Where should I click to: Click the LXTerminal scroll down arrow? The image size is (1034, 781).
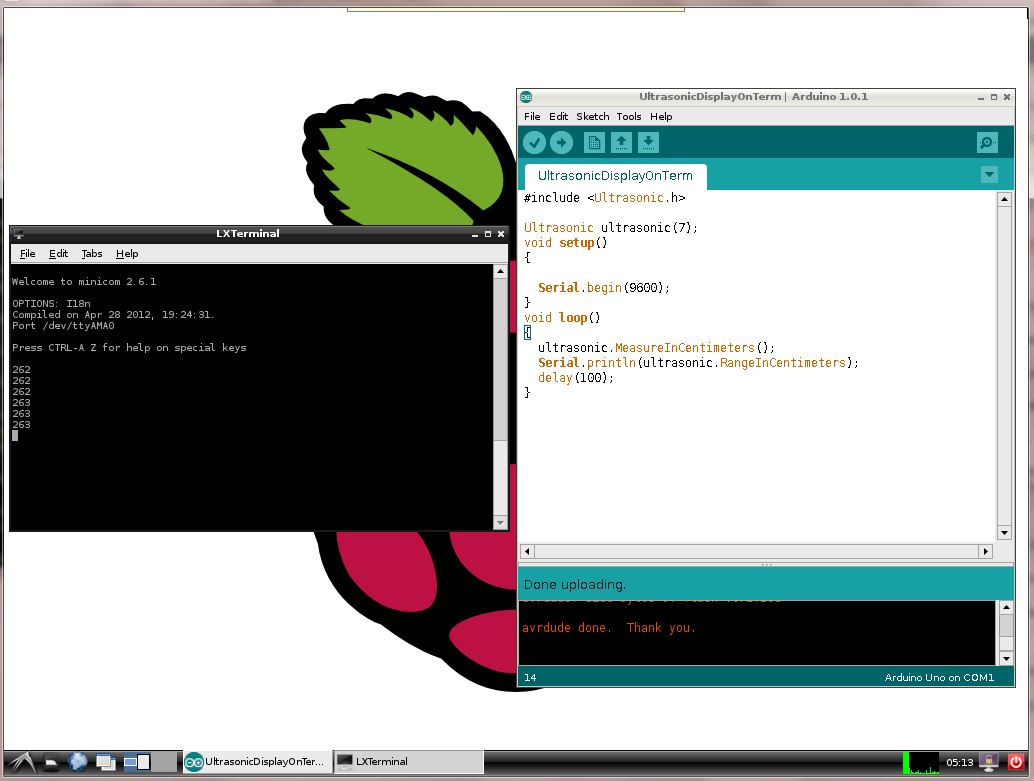pos(501,522)
